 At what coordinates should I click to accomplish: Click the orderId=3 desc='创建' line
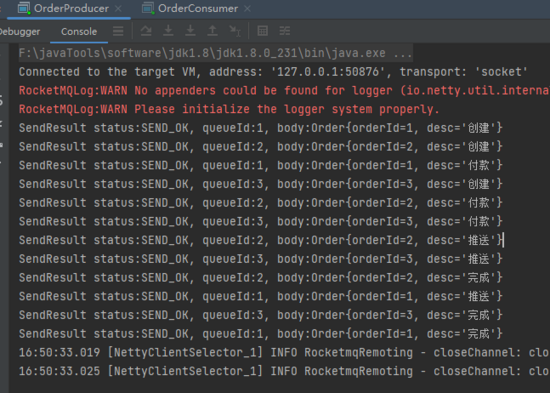coord(261,184)
